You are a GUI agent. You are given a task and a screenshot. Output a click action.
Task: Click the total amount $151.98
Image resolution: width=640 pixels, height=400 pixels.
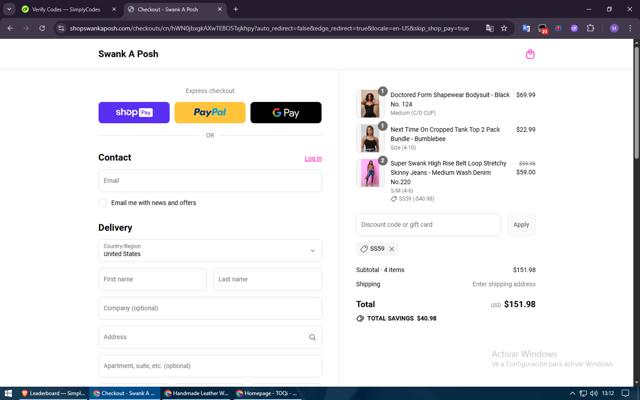tap(520, 304)
